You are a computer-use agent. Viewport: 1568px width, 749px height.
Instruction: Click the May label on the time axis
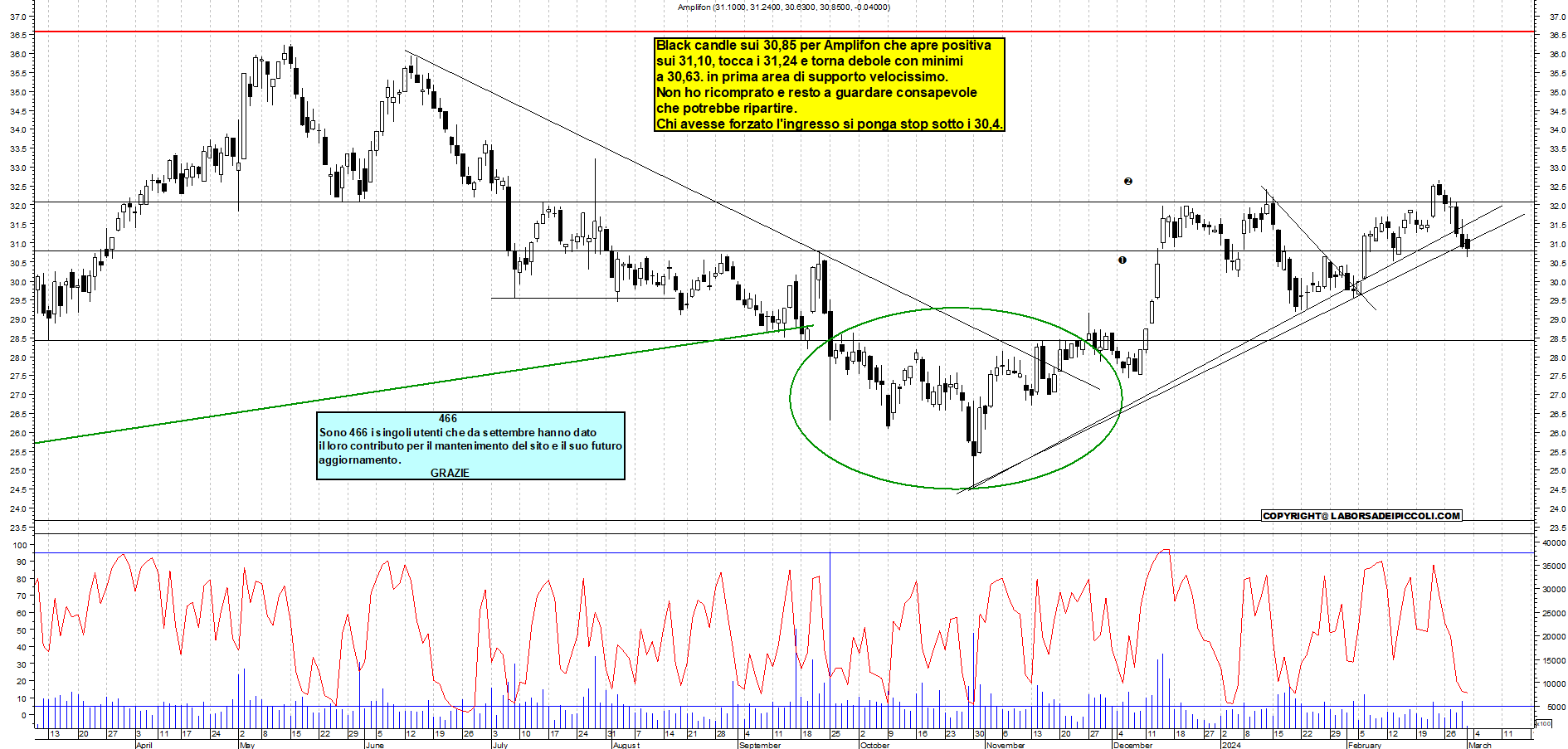point(247,745)
